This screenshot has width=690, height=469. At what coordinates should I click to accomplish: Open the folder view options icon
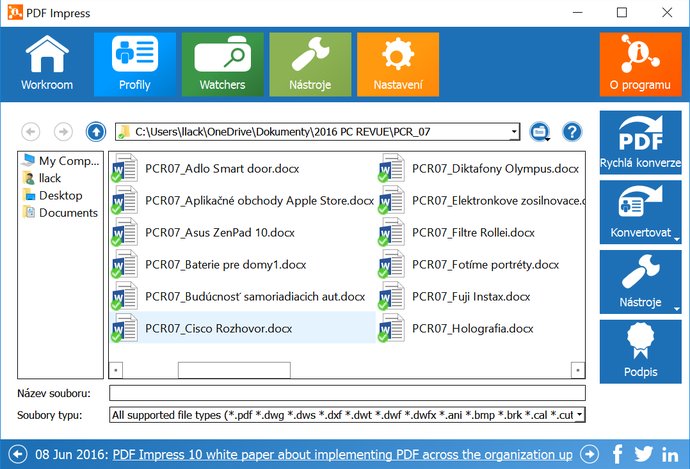coord(540,132)
